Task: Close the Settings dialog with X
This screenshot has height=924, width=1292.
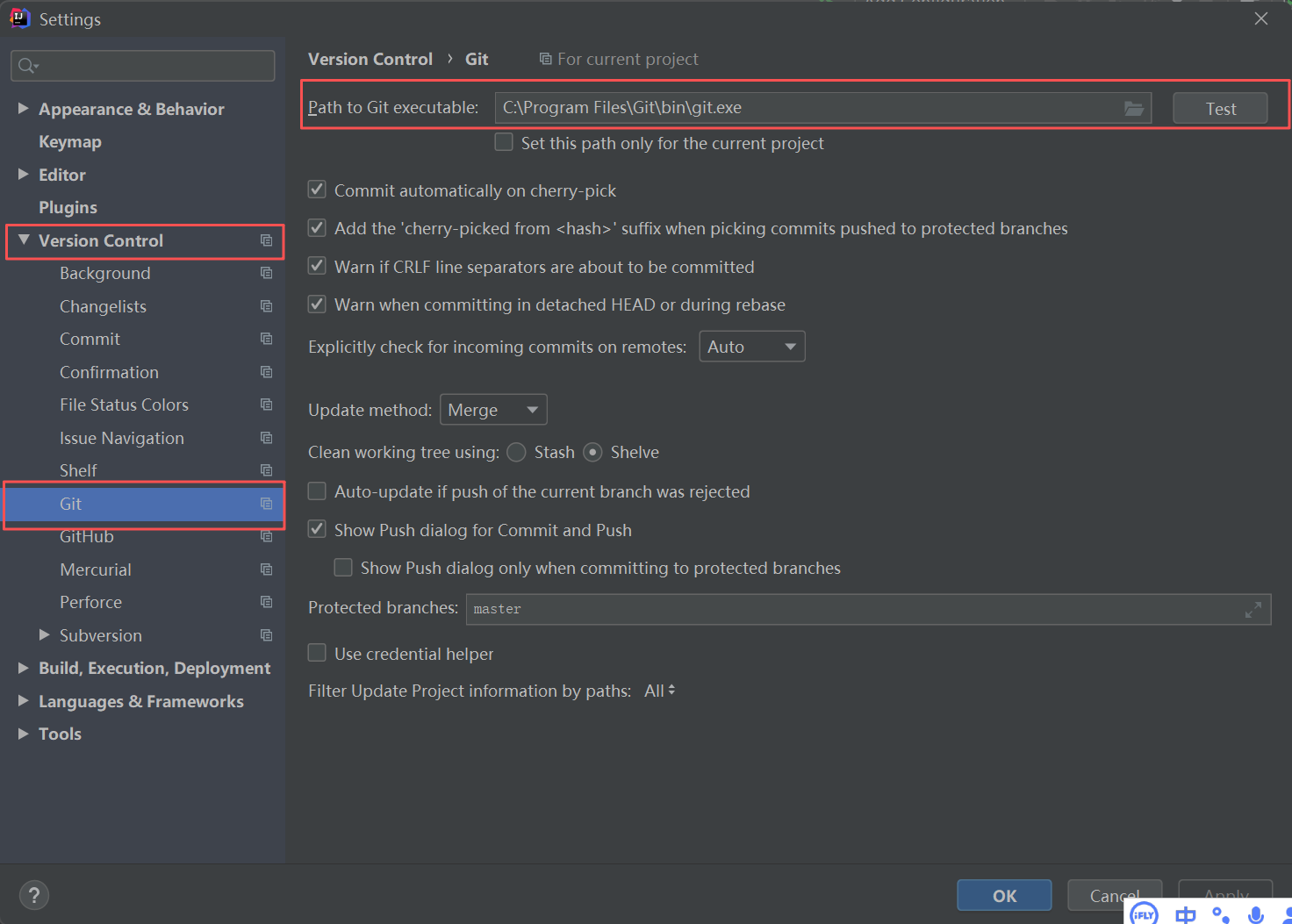Action: click(x=1261, y=18)
